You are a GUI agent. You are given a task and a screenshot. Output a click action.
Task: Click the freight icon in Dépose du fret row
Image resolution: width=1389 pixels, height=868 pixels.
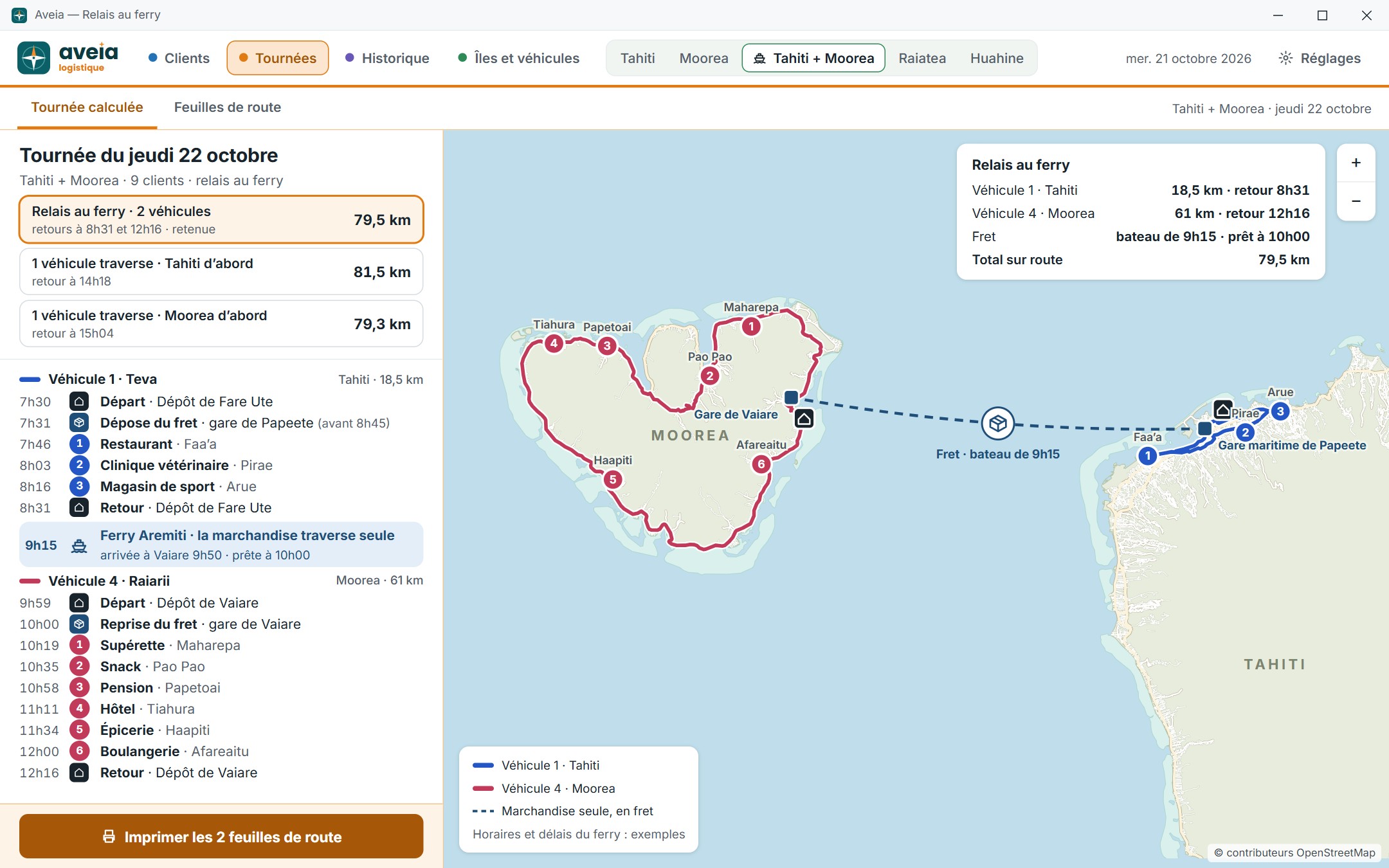[x=79, y=422]
